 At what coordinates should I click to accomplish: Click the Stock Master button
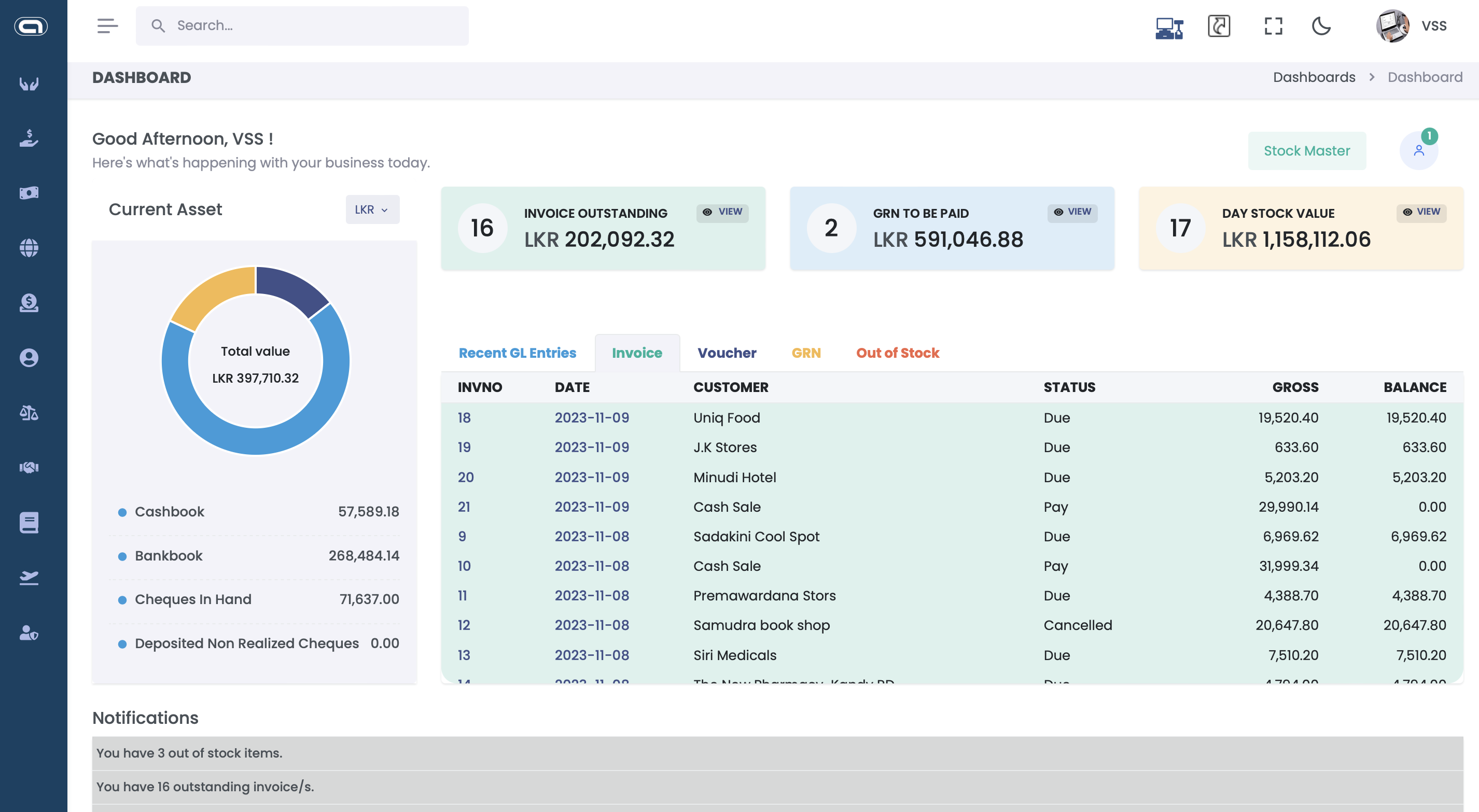click(x=1306, y=150)
